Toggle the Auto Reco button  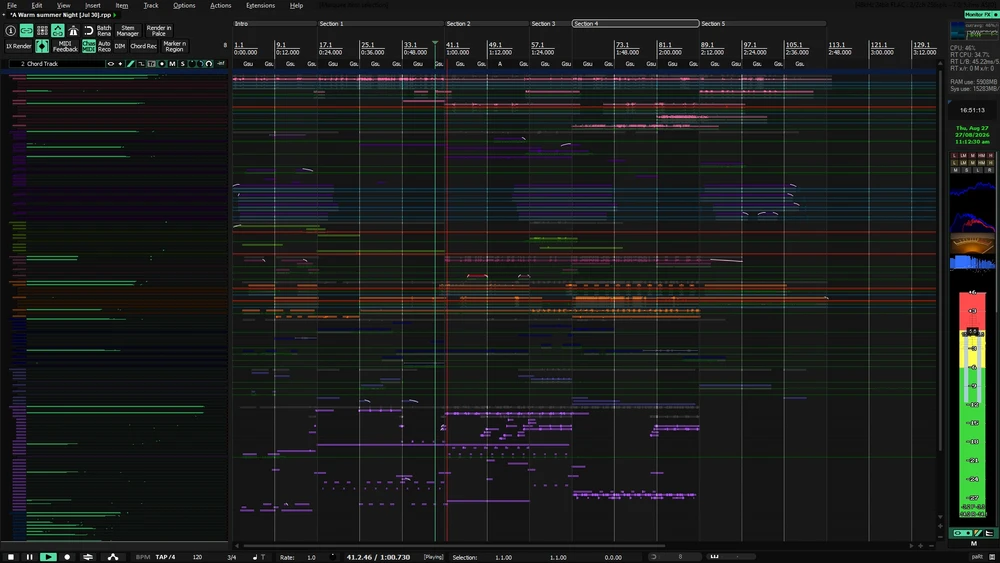104,46
